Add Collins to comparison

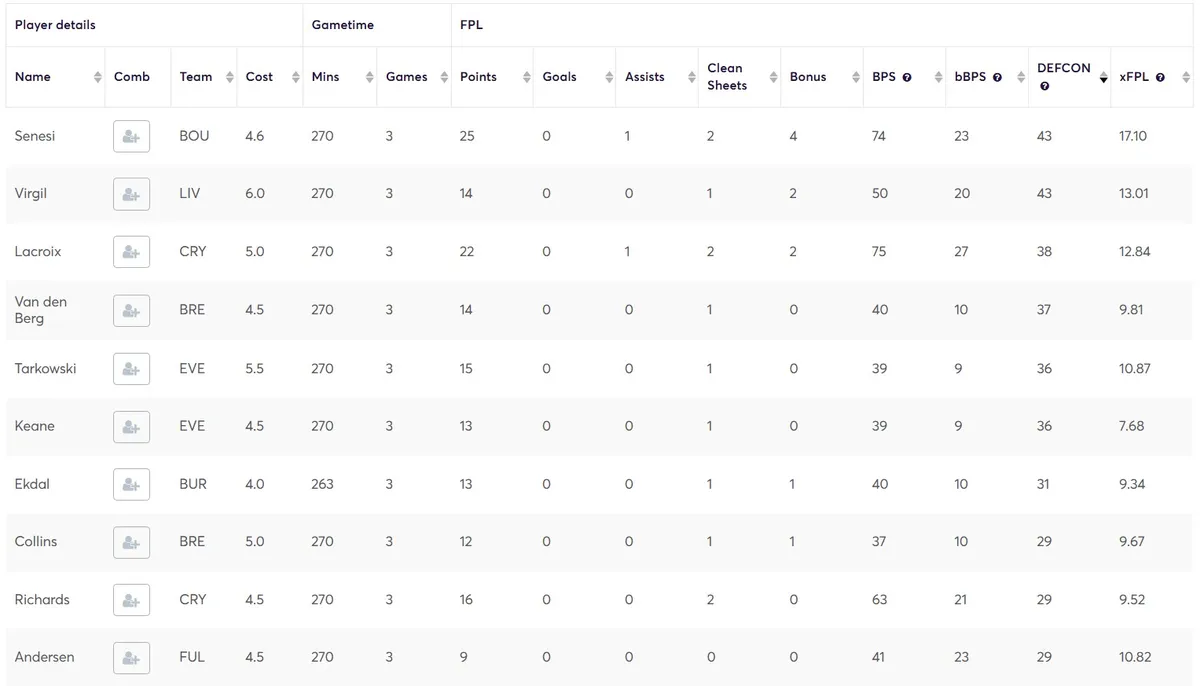click(131, 542)
